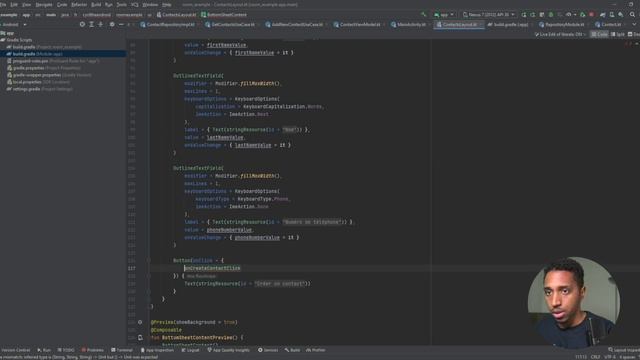
Task: Open the Layout Inspector tool window
Action: (624, 350)
